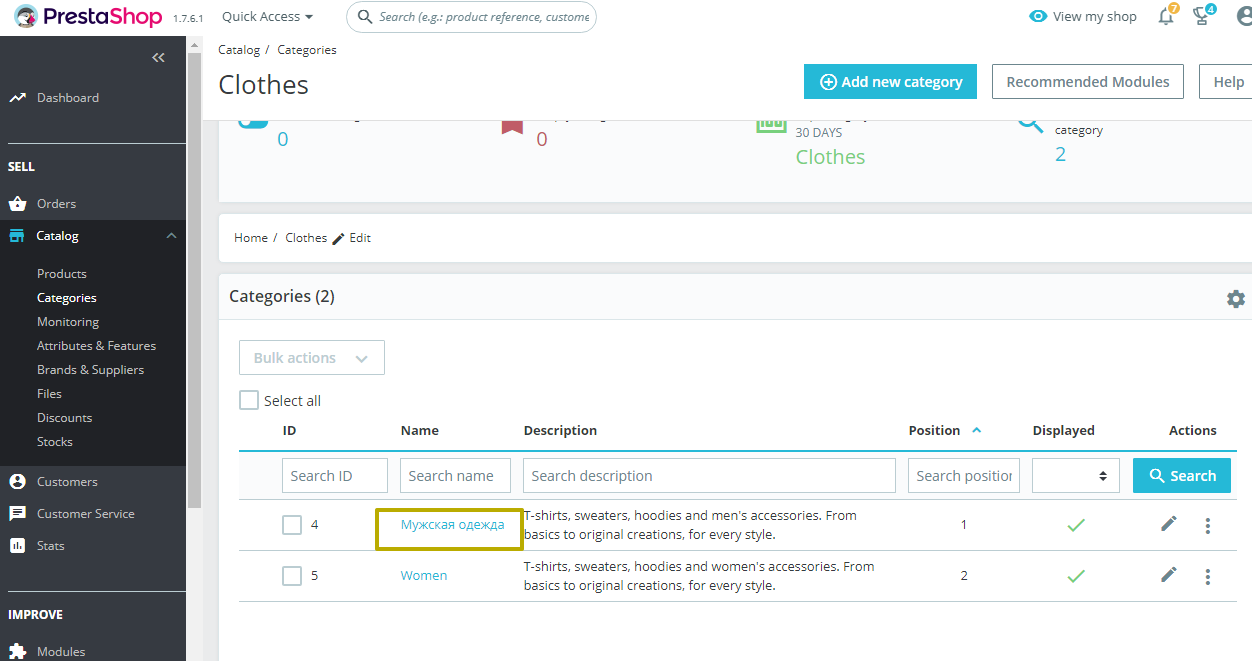Check the checkbox for category ID 4

(292, 525)
